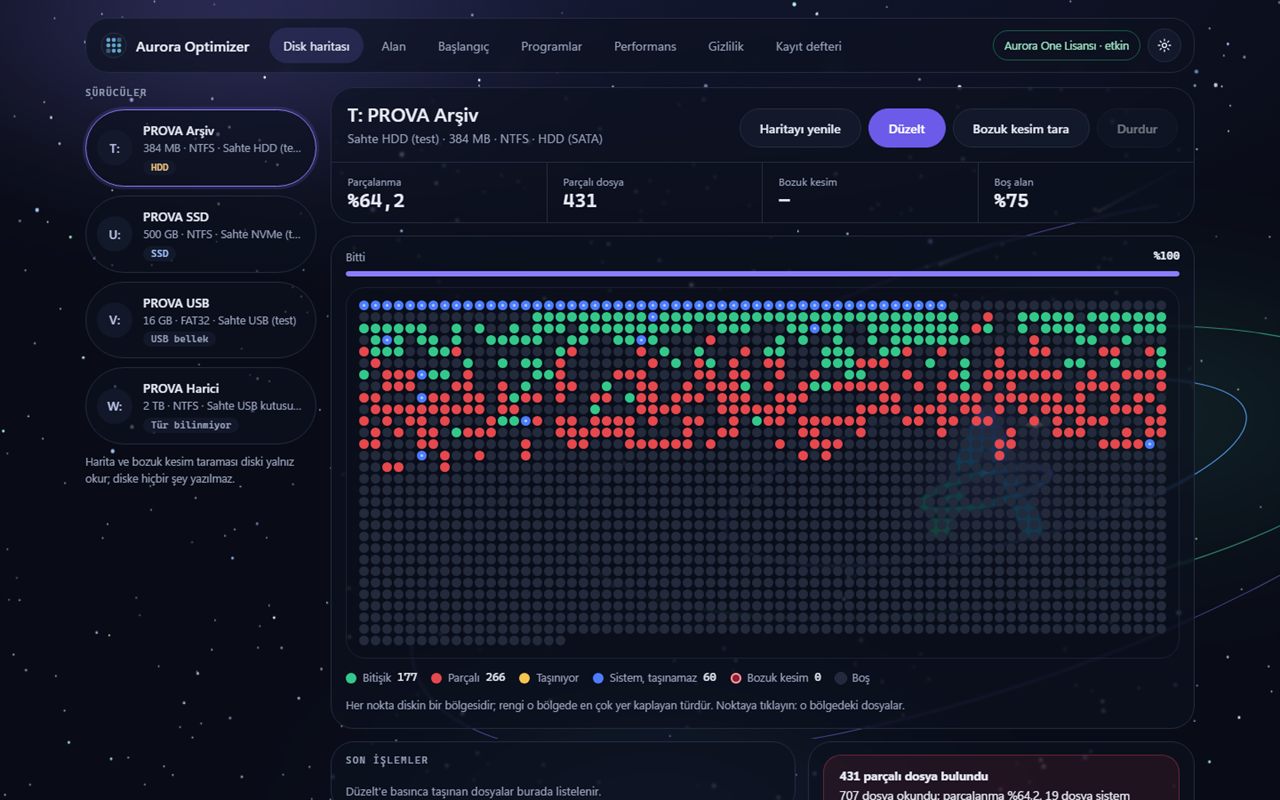Open the Başlangıç tab

coord(463,46)
